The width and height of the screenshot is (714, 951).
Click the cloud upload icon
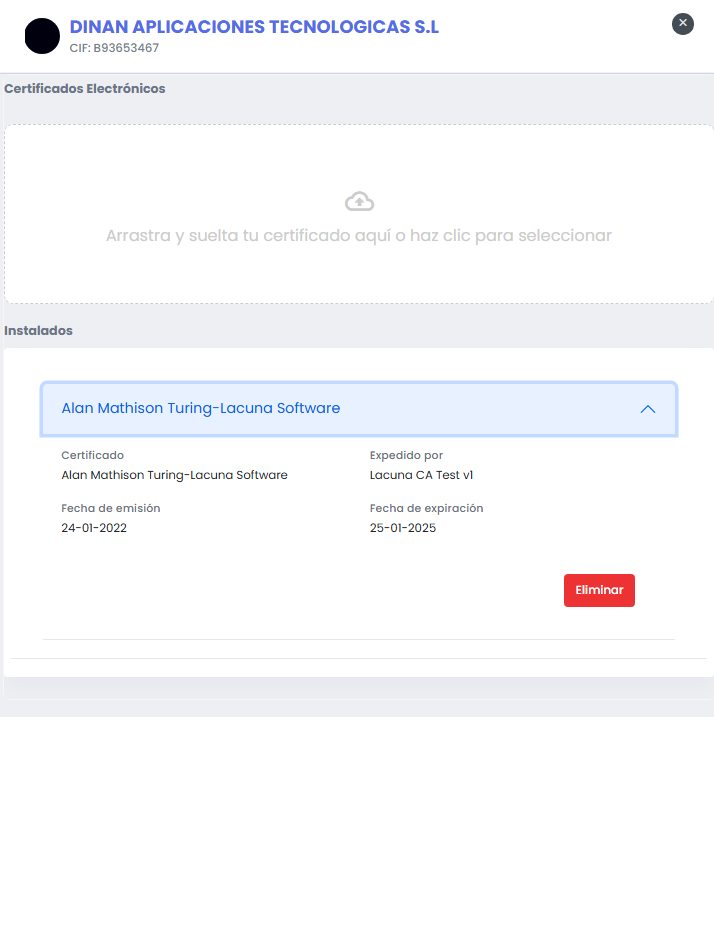tap(359, 200)
